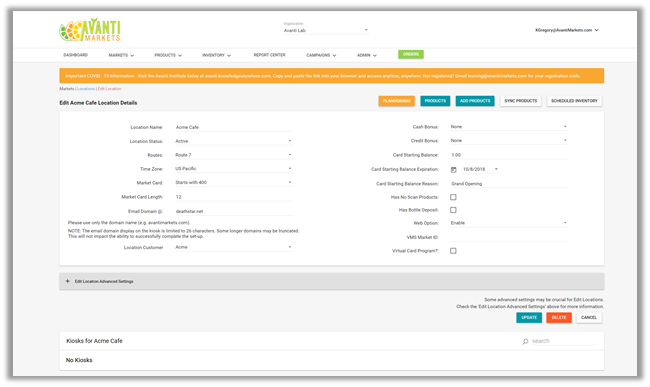This screenshot has width=650, height=387.
Task: Open the Products menu
Action: coord(168,55)
